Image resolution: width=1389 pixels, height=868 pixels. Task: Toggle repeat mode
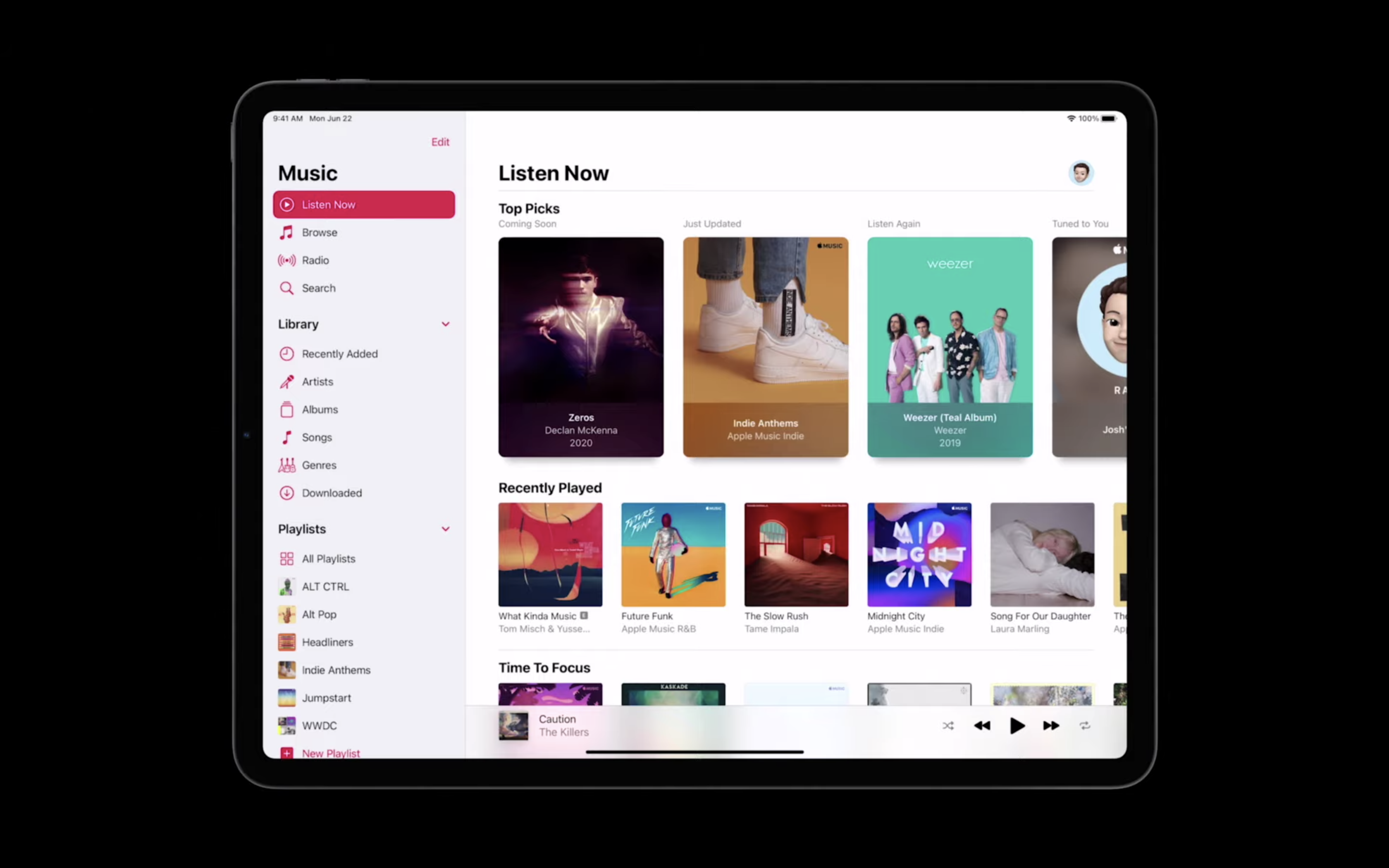coord(1084,726)
